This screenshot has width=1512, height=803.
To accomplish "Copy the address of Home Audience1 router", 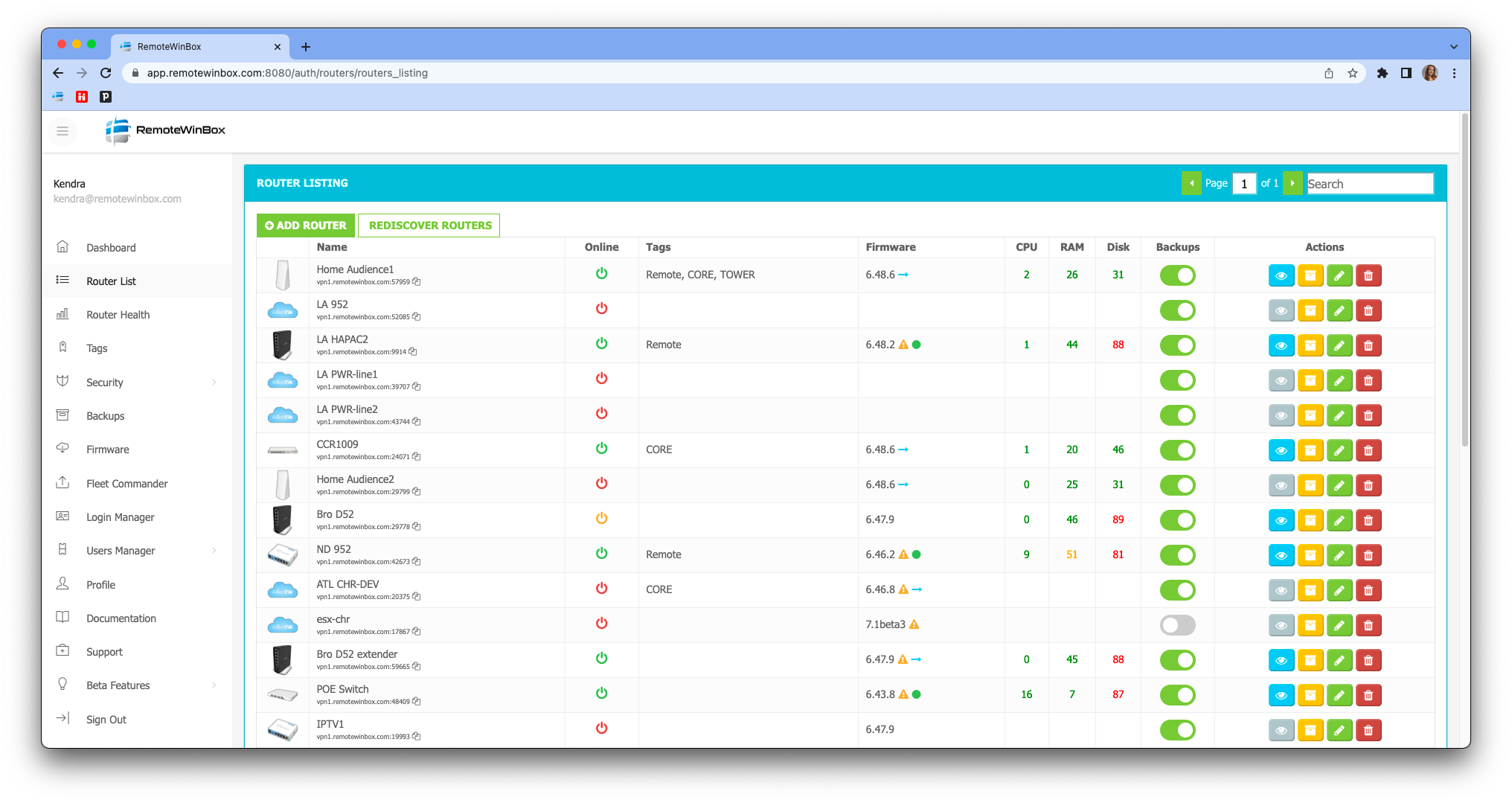I will point(417,282).
